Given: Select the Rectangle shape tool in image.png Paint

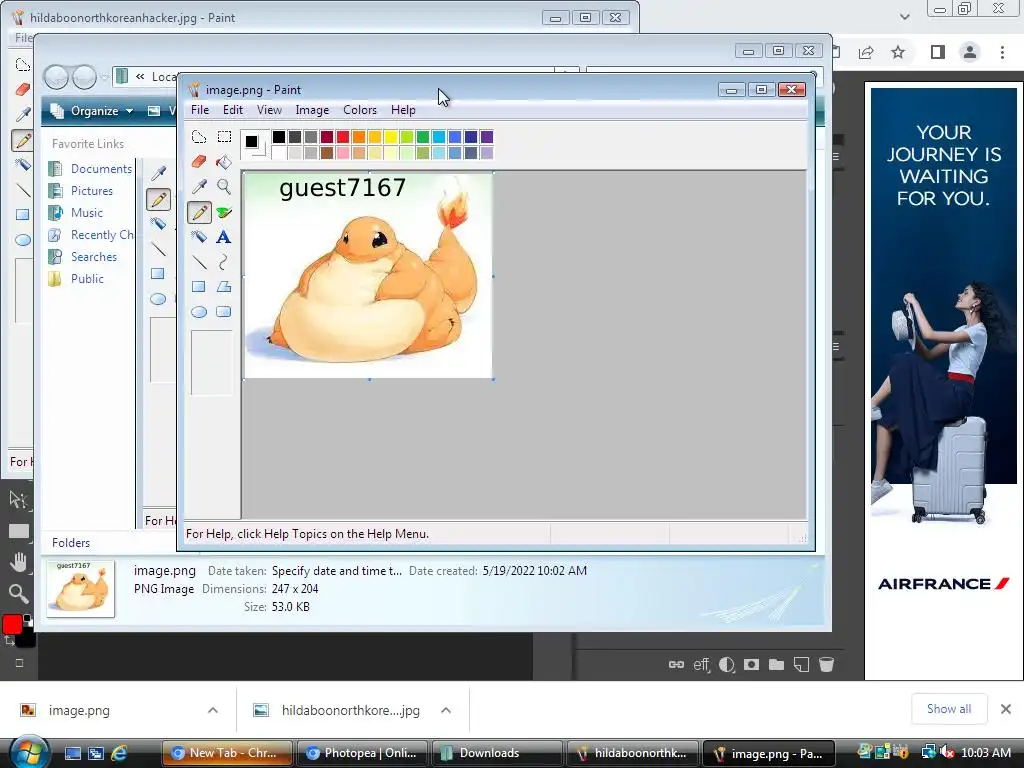Looking at the screenshot, I should tap(199, 287).
